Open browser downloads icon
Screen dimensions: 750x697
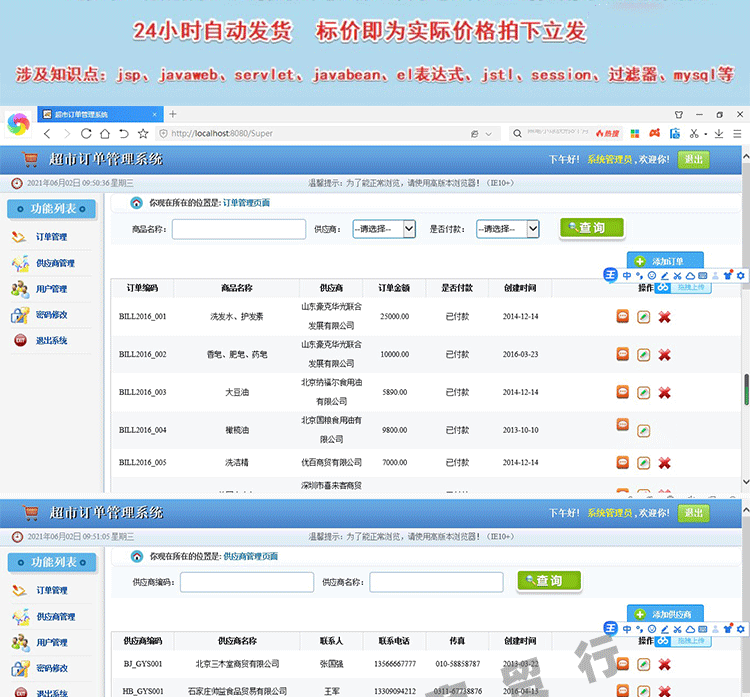pos(718,133)
